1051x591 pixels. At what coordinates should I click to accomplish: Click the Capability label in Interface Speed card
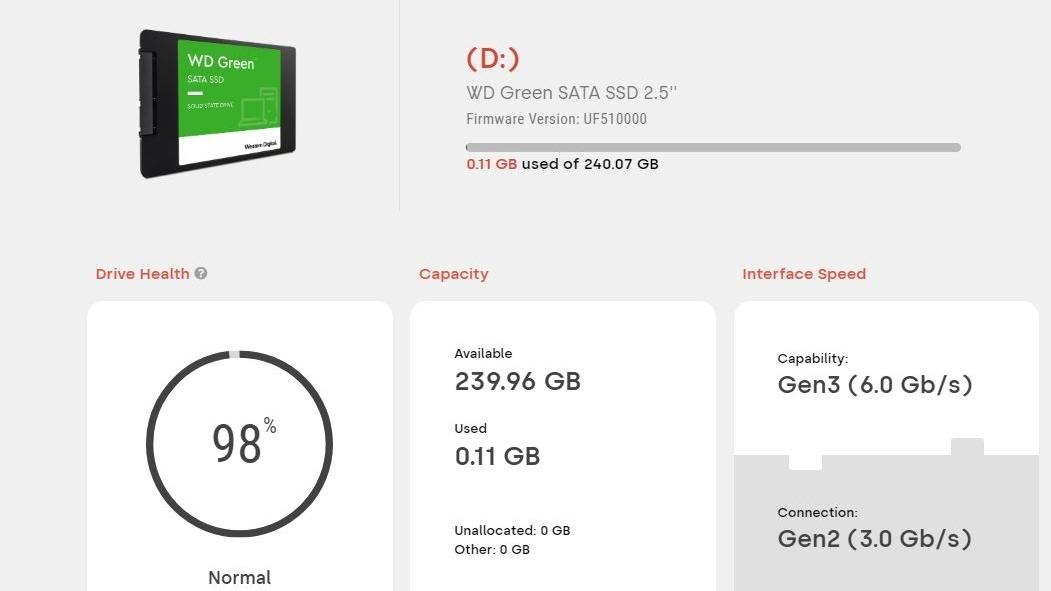[812, 358]
